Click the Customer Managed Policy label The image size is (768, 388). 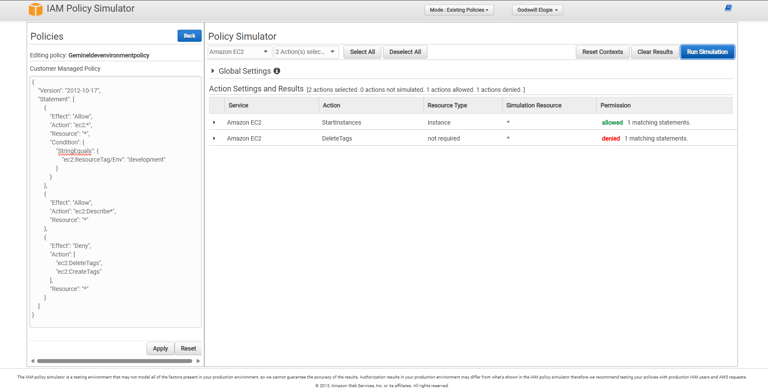(x=65, y=69)
